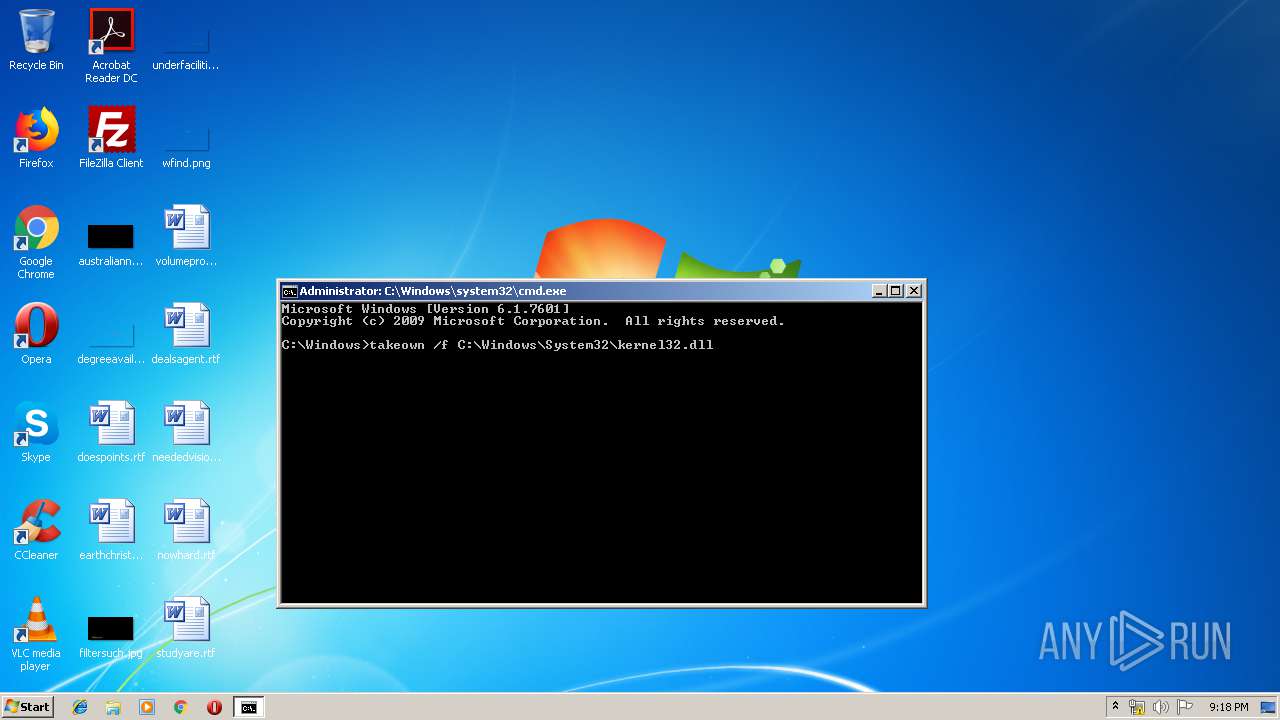1280x720 pixels.
Task: Show hidden system tray icons
Action: 1115,707
